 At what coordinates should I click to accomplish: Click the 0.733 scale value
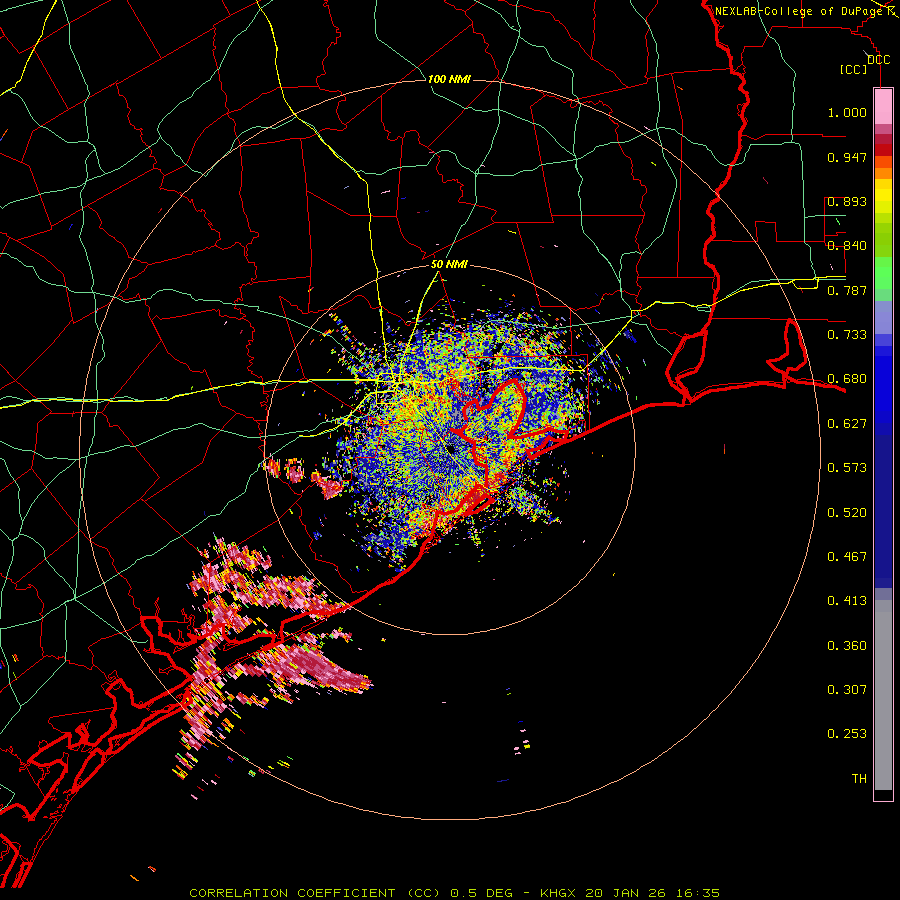[847, 335]
